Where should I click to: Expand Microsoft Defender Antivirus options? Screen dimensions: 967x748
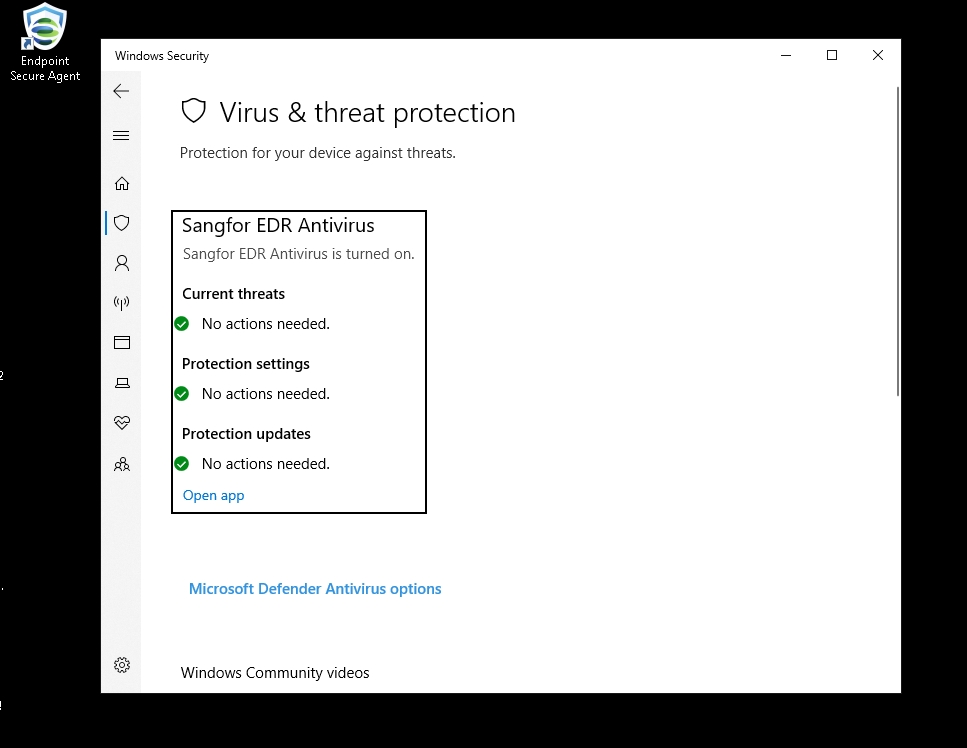315,588
